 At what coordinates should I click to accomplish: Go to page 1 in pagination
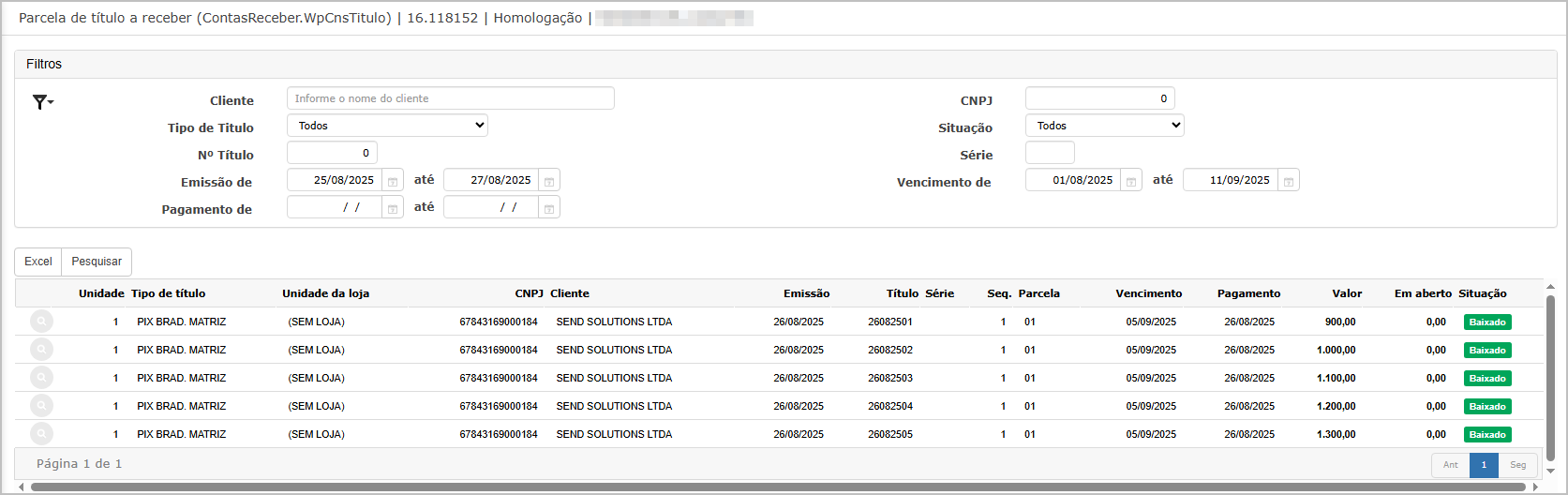(x=1484, y=465)
